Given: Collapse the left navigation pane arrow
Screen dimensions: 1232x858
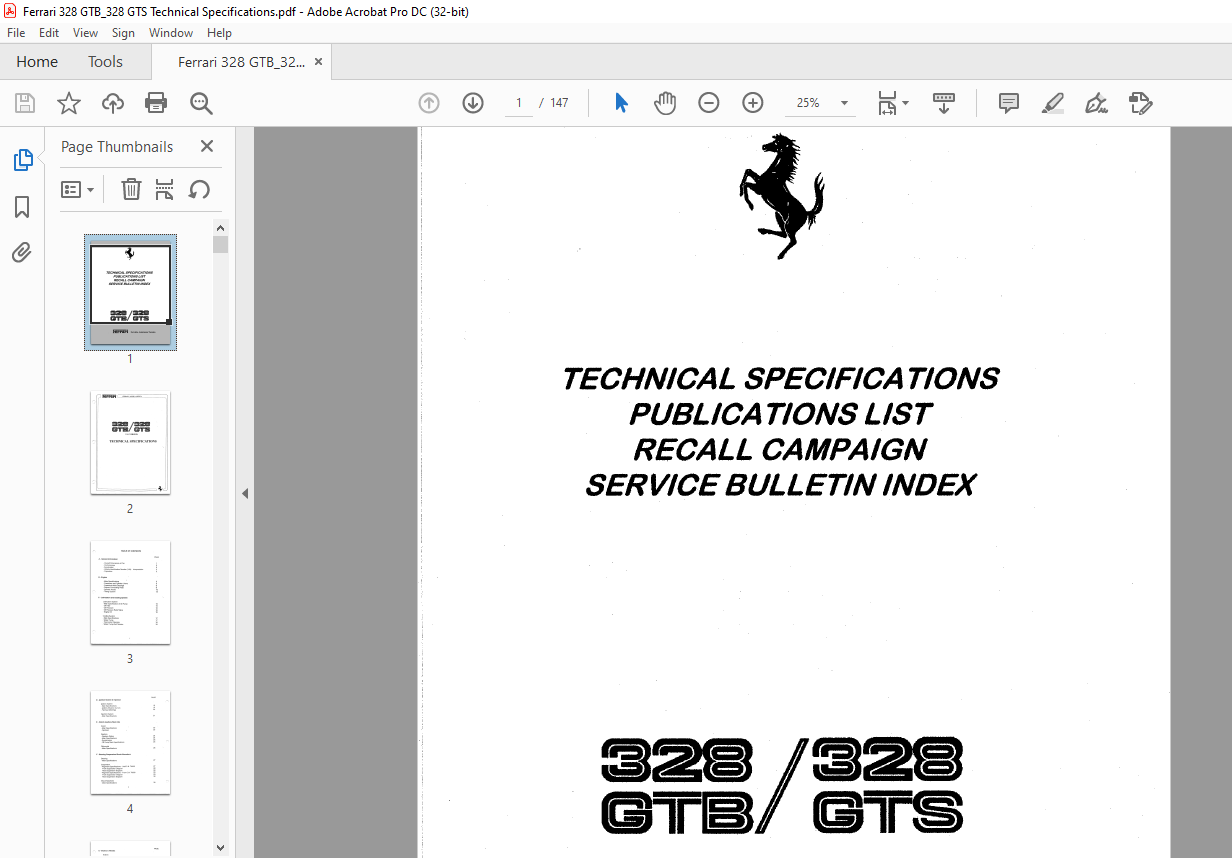Looking at the screenshot, I should coord(245,493).
